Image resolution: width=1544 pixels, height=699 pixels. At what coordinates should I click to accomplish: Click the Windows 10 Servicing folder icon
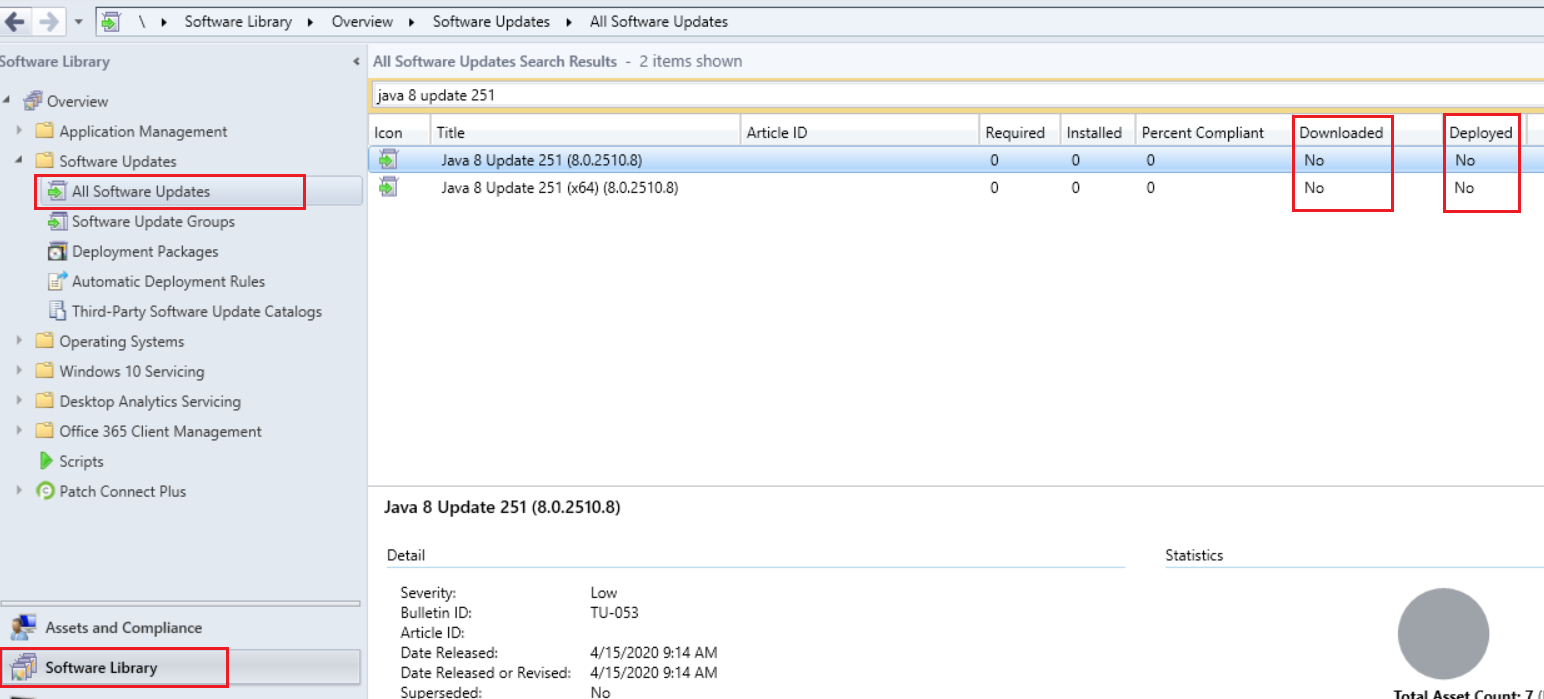tap(44, 371)
